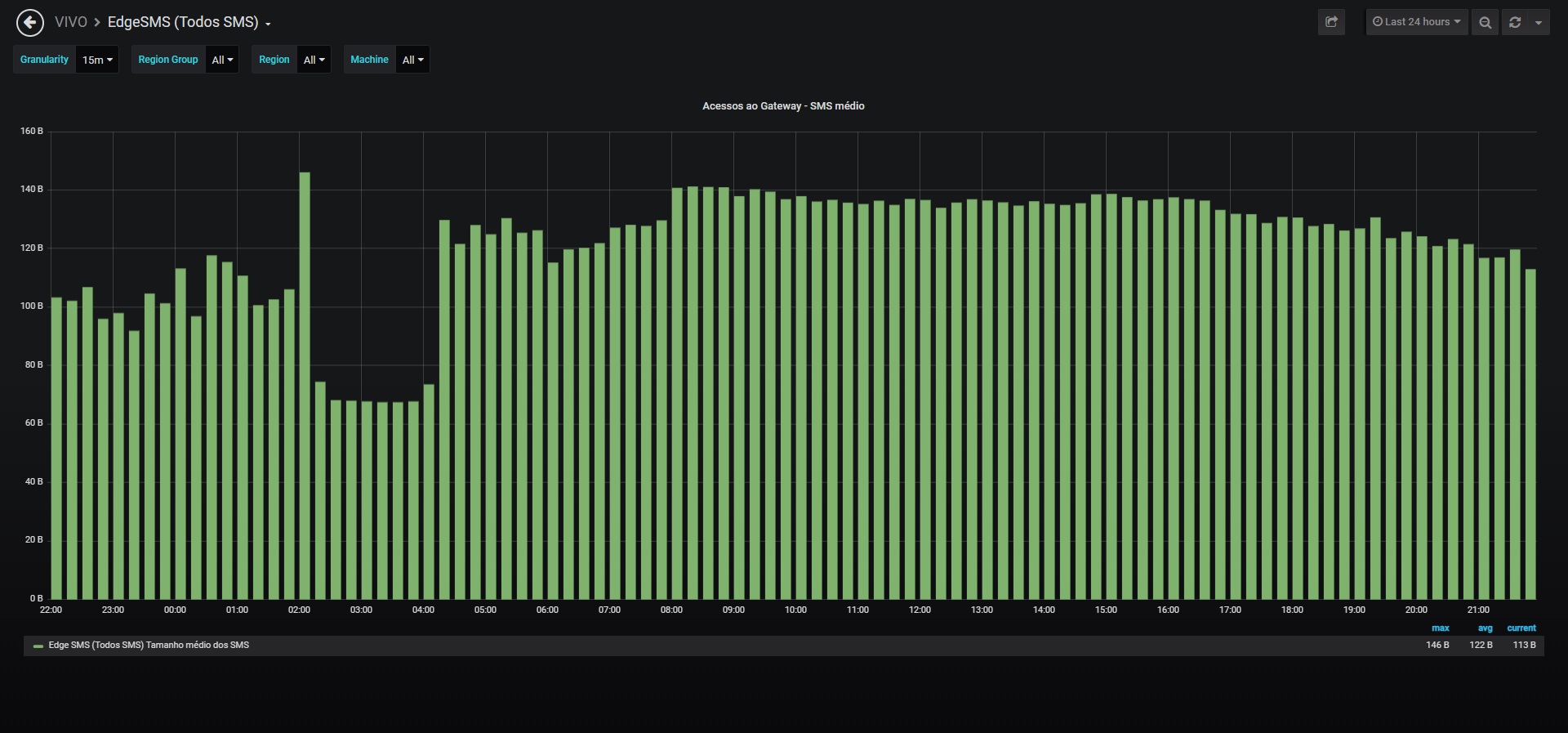
Task: Open the Acessos ao Gateway panel title menu
Action: point(783,106)
